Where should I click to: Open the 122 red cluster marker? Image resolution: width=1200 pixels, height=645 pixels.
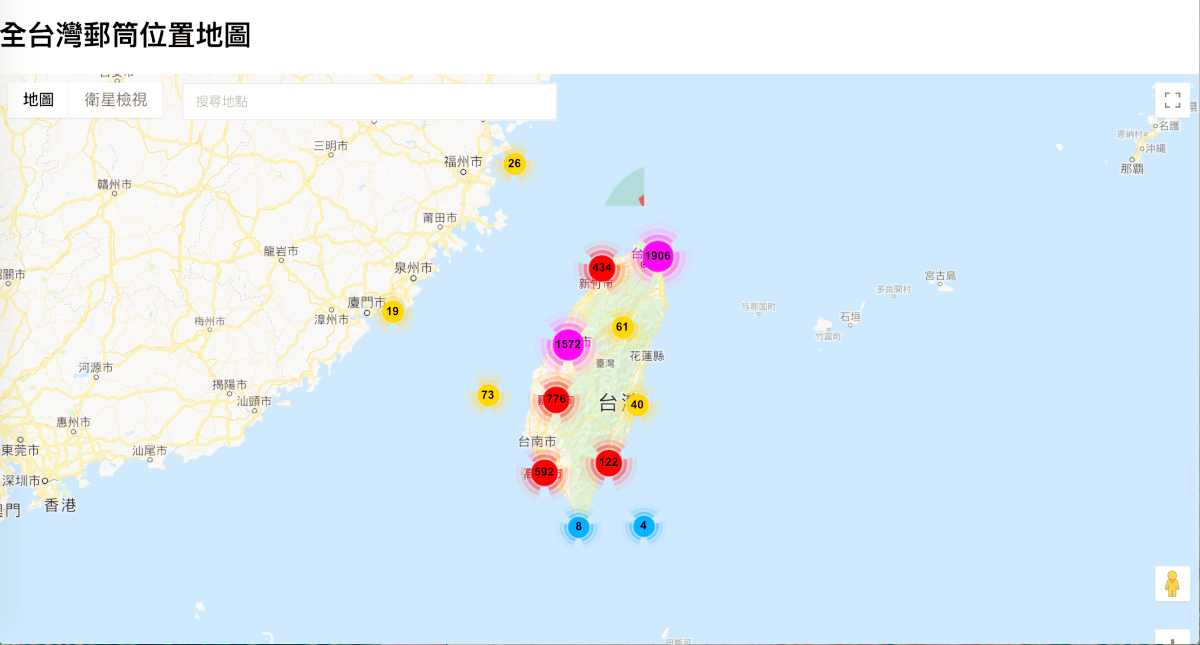609,462
